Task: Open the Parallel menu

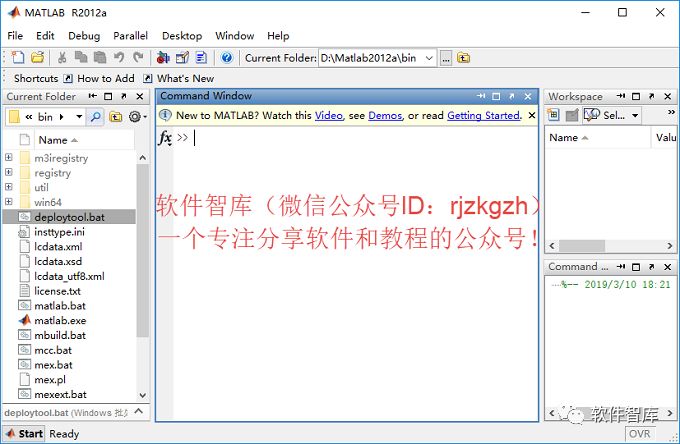Action: point(131,36)
